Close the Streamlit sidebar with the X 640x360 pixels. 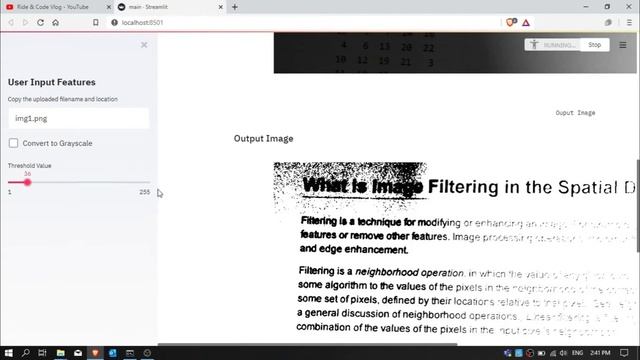coord(144,45)
